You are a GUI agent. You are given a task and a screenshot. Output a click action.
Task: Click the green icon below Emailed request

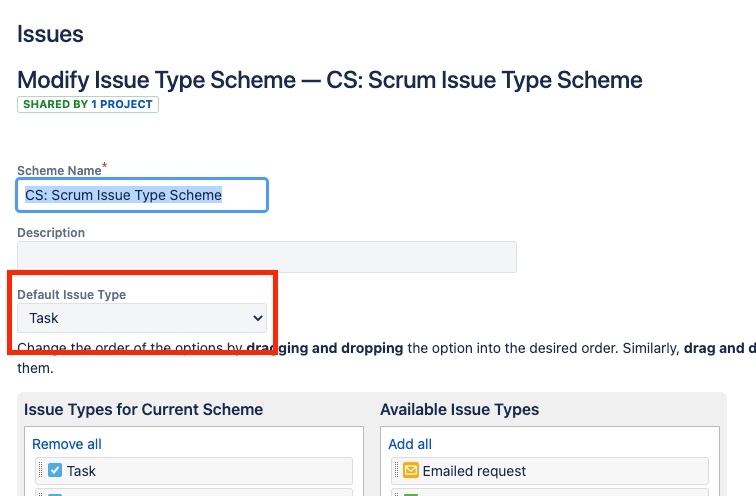coord(411,495)
